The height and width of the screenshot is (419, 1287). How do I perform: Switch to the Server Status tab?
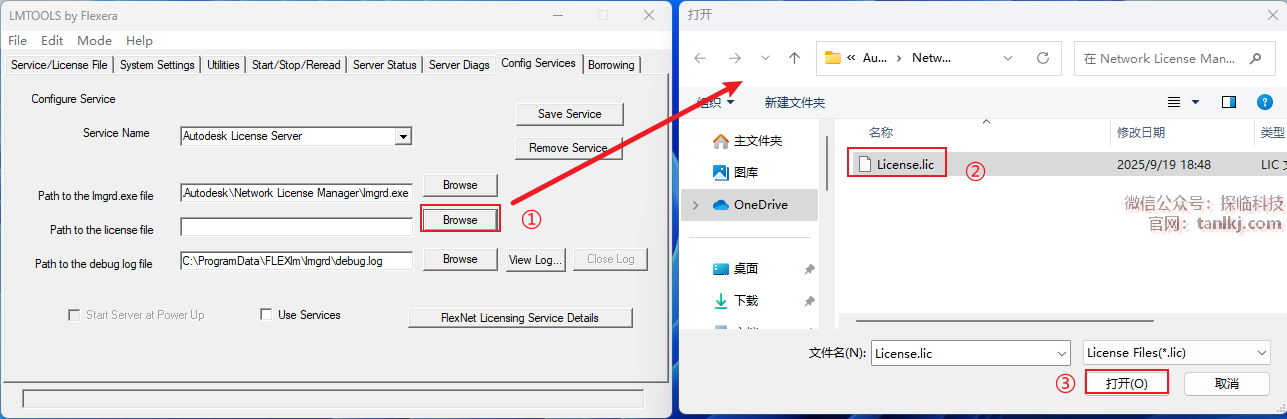[385, 65]
